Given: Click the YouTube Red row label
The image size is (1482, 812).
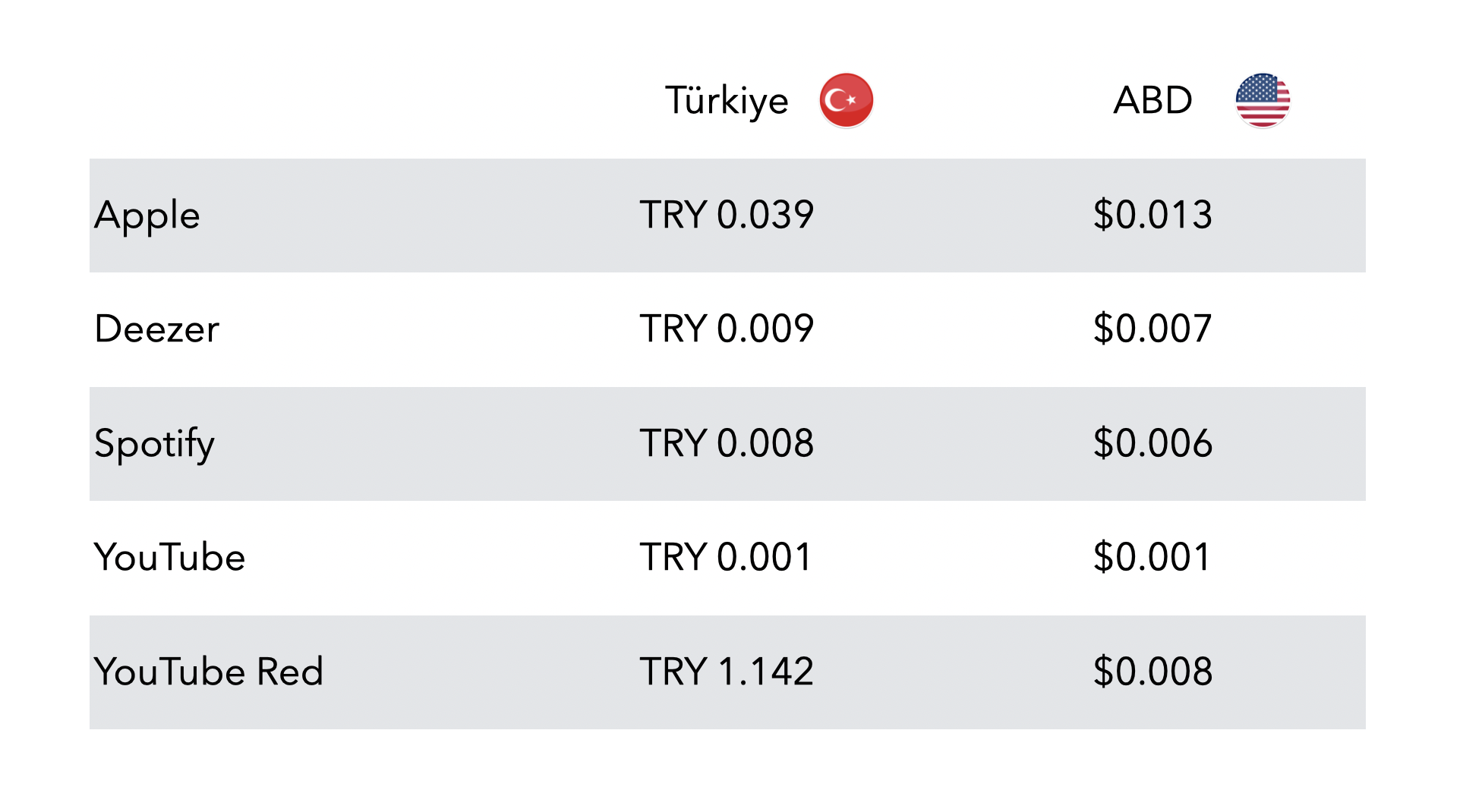Looking at the screenshot, I should coord(208,672).
